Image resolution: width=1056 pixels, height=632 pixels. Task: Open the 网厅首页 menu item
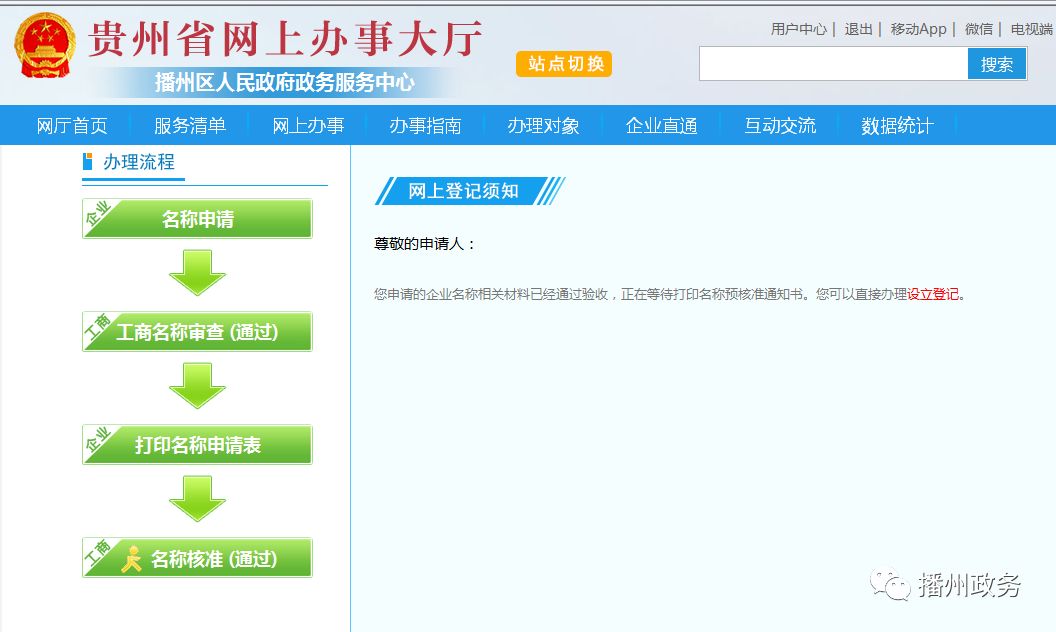click(72, 126)
